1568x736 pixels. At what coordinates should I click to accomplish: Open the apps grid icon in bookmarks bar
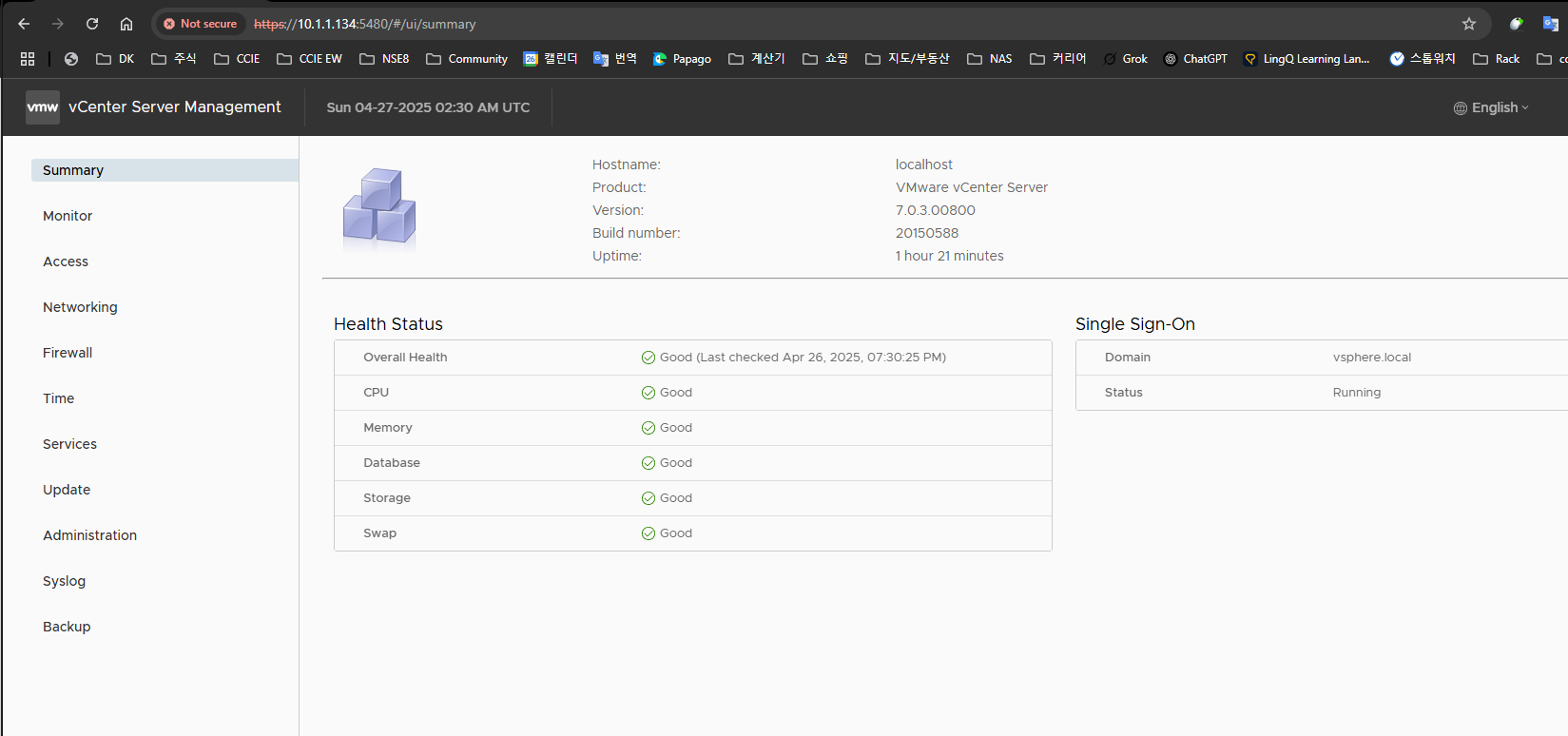click(28, 59)
